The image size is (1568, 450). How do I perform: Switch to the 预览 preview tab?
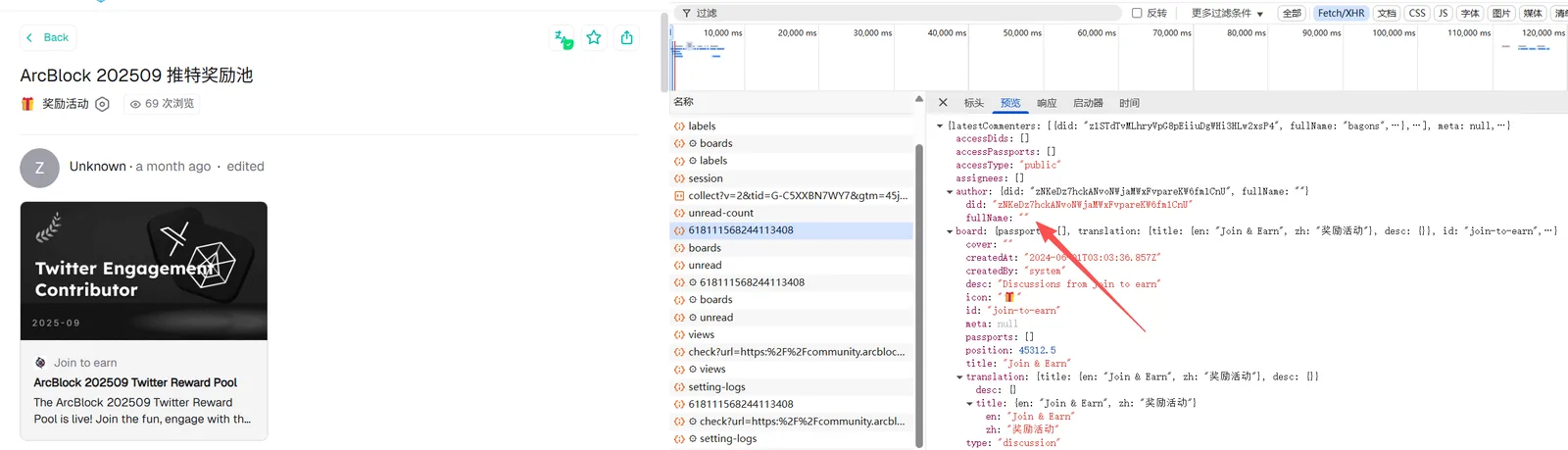[x=1010, y=103]
